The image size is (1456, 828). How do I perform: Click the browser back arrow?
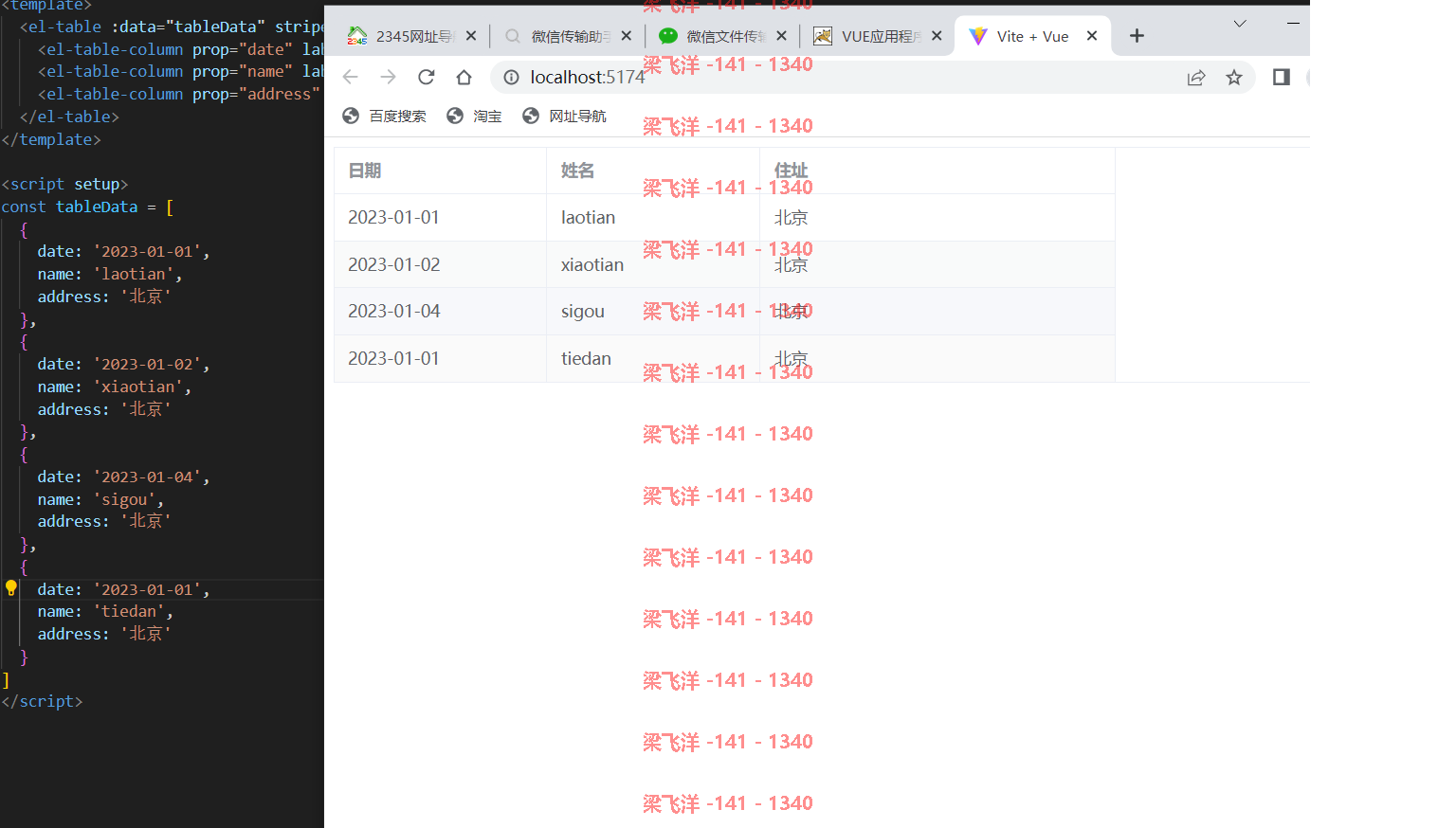[x=350, y=77]
